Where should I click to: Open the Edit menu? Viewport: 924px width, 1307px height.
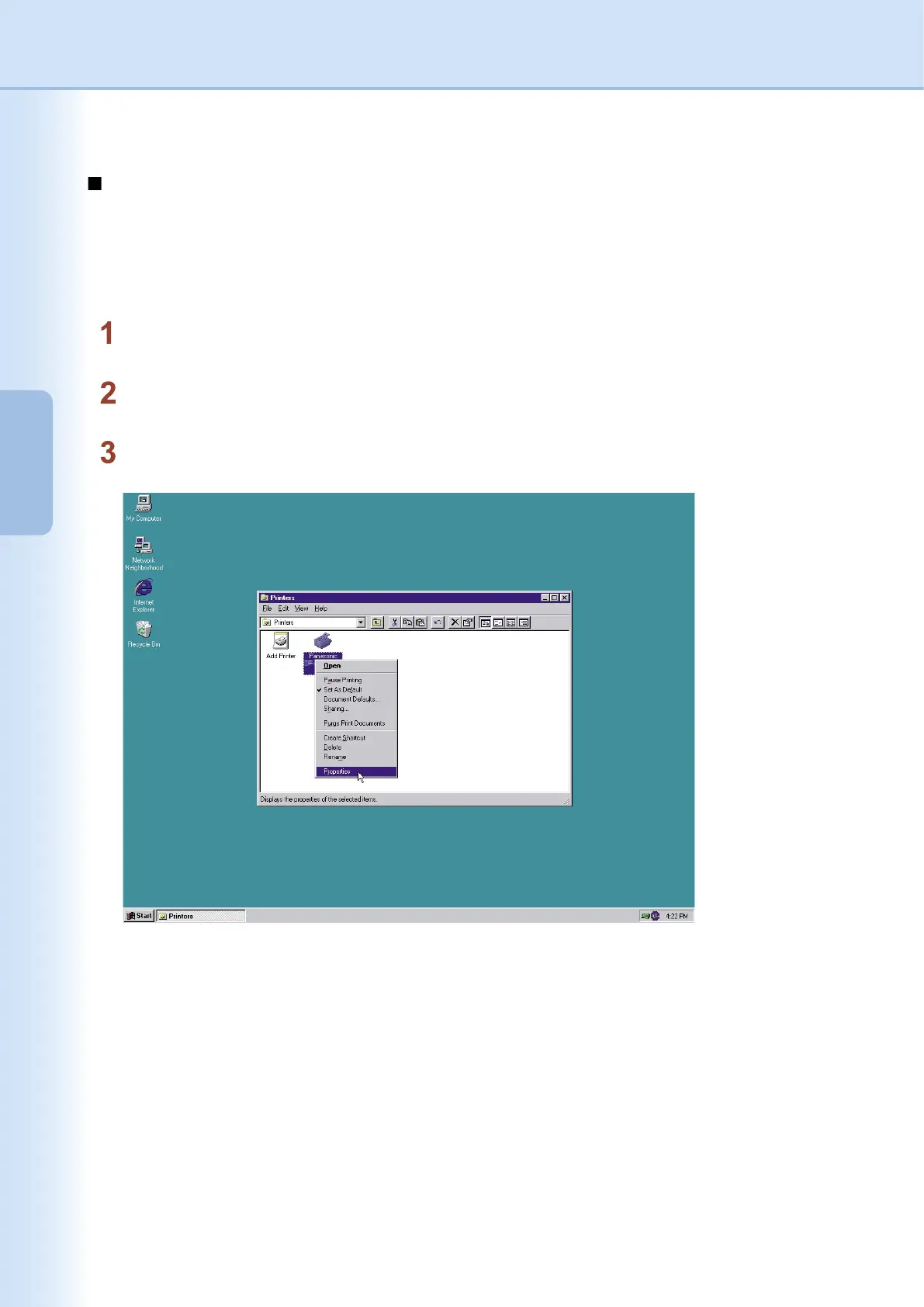(x=283, y=608)
